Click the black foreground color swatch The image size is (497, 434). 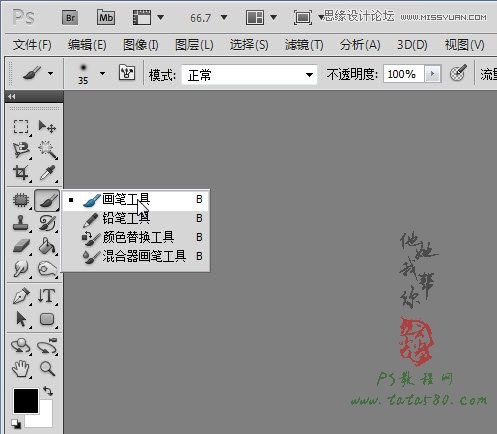coord(26,401)
